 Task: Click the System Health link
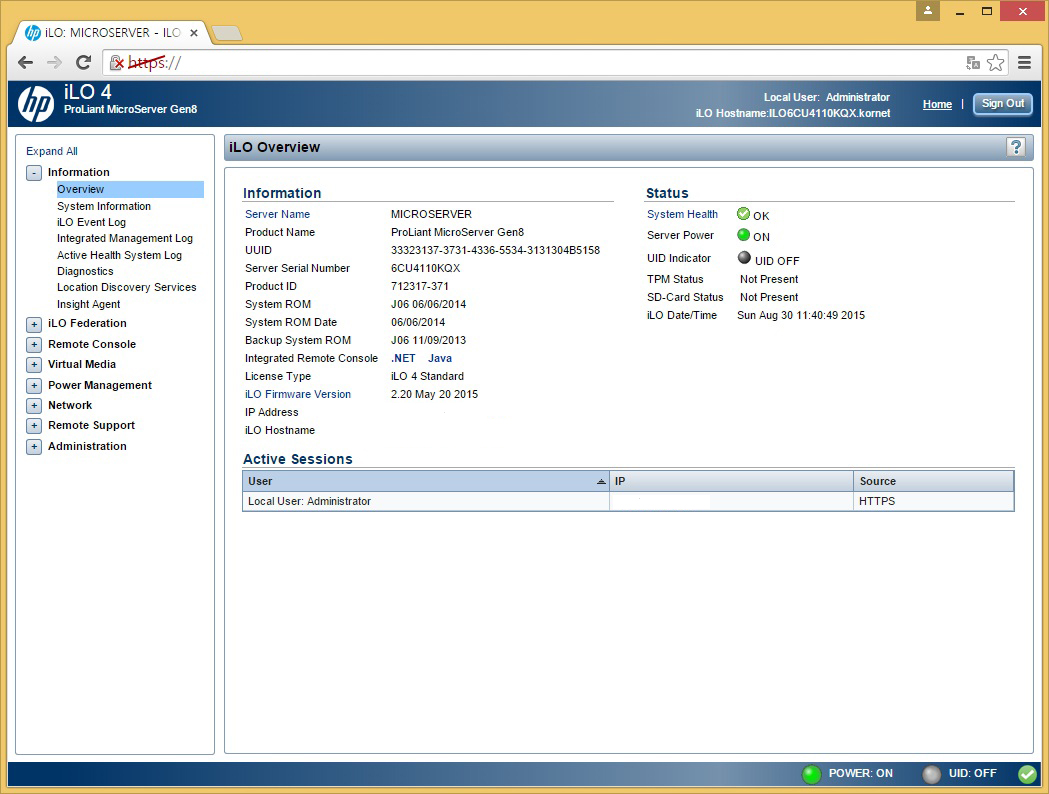[x=682, y=214]
